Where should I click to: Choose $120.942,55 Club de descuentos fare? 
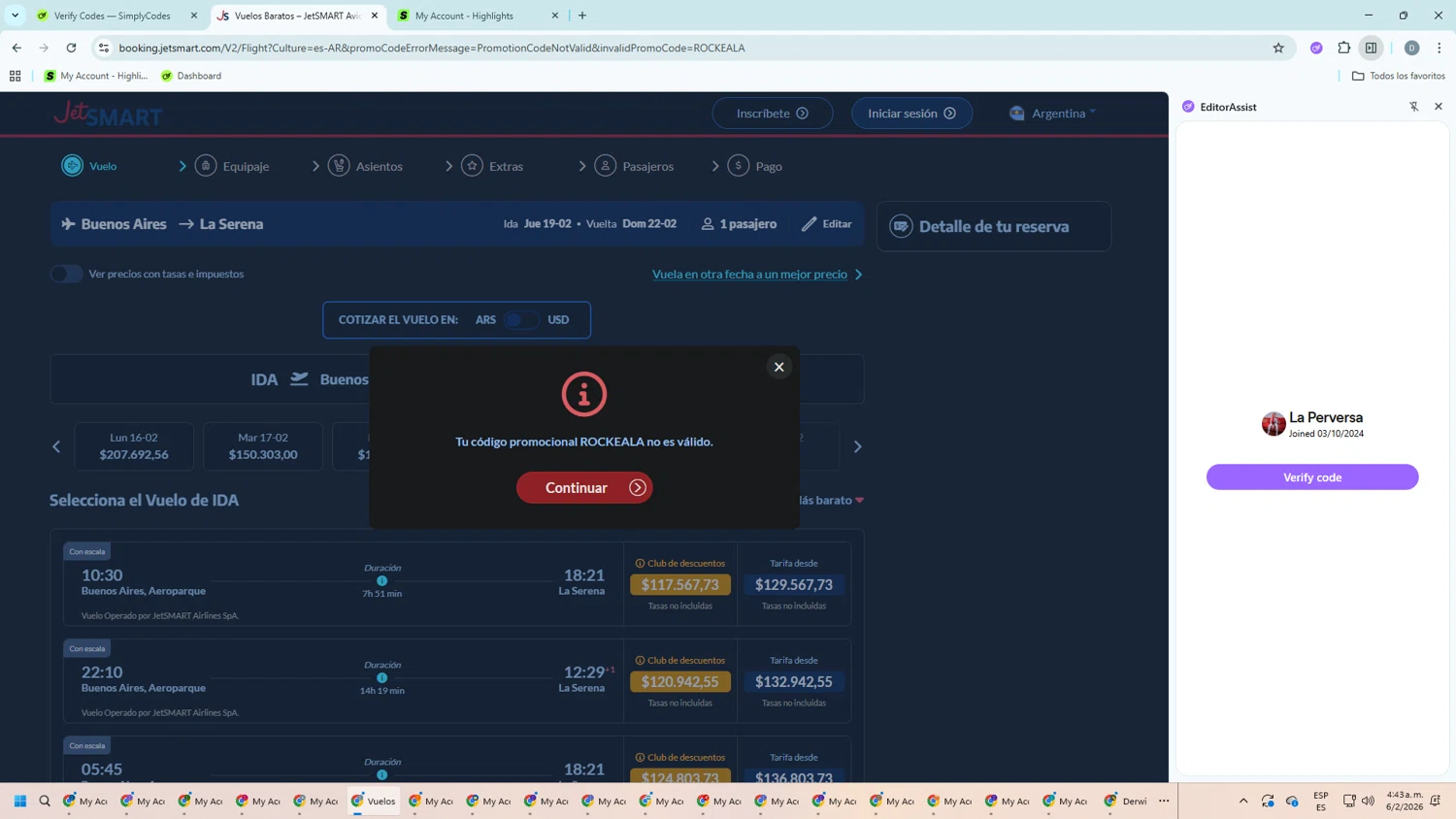click(680, 681)
